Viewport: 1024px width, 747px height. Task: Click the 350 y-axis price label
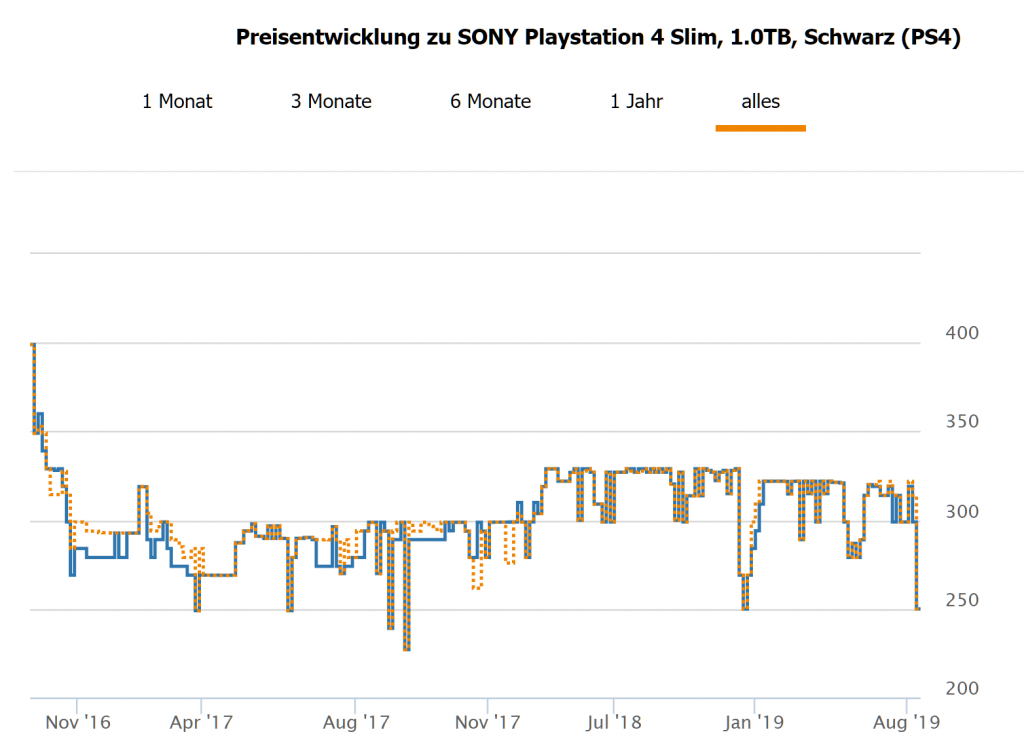tap(962, 422)
